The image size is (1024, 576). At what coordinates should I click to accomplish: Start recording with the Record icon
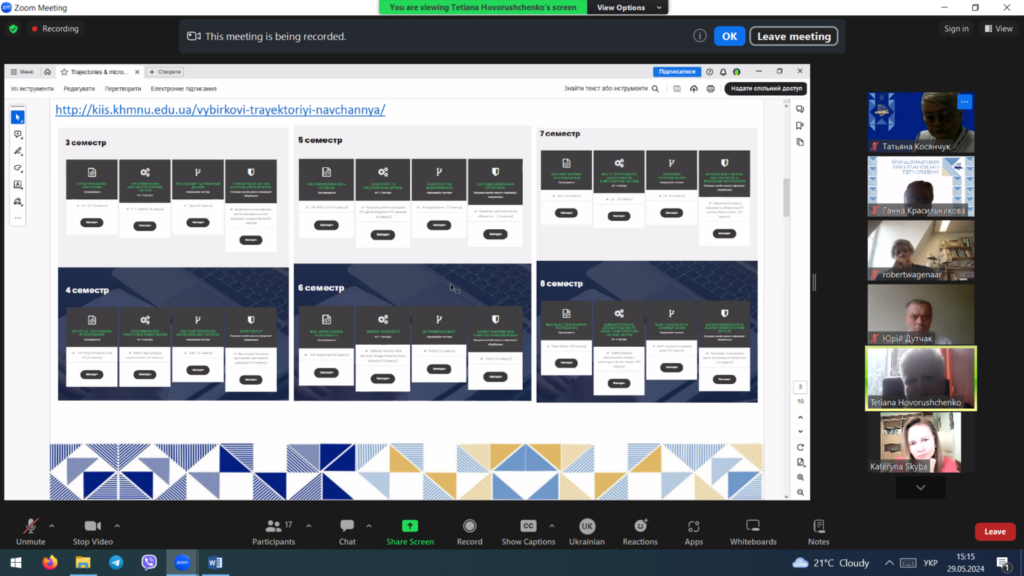pos(469,527)
